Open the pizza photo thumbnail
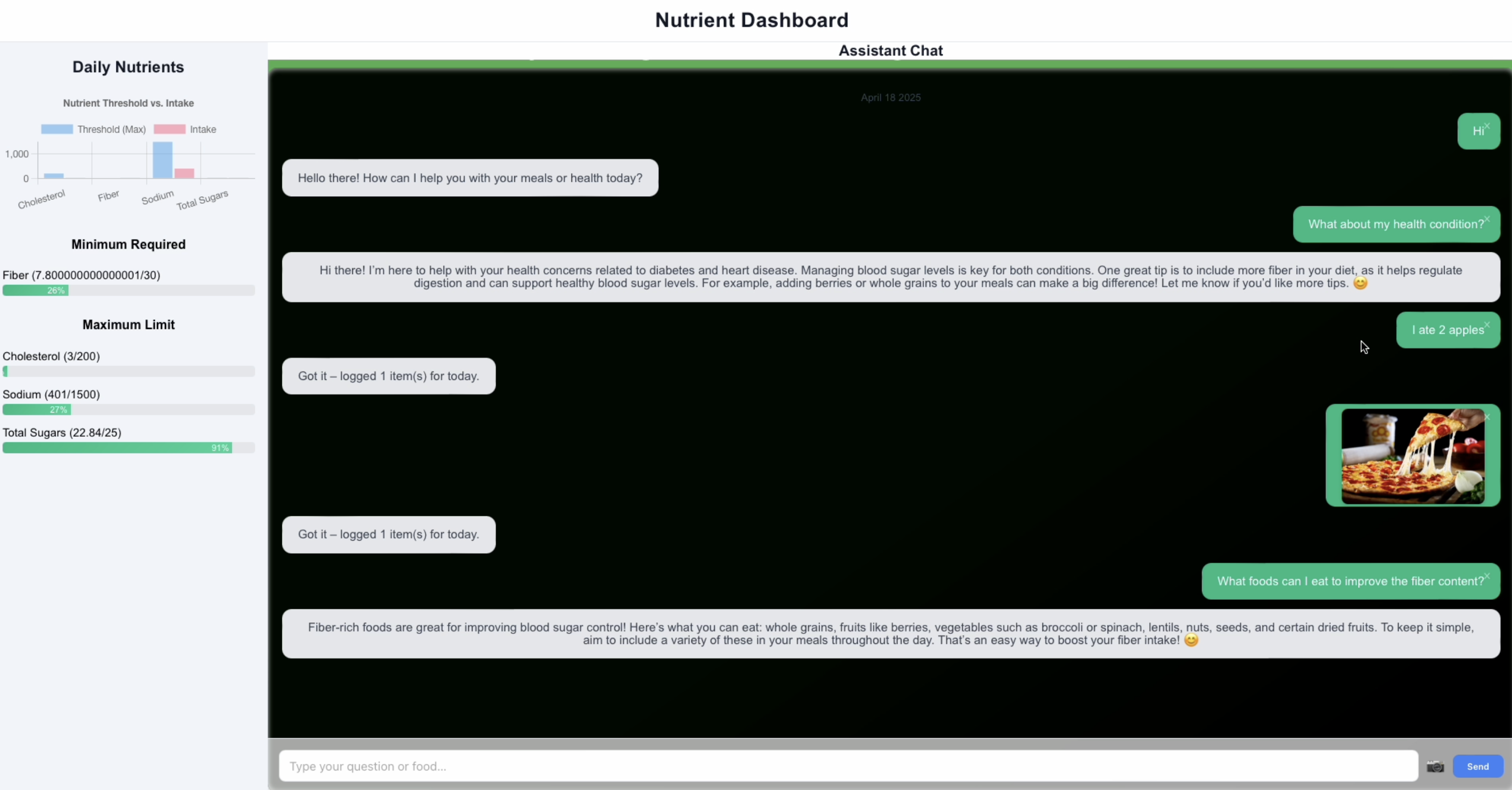 pyautogui.click(x=1412, y=456)
